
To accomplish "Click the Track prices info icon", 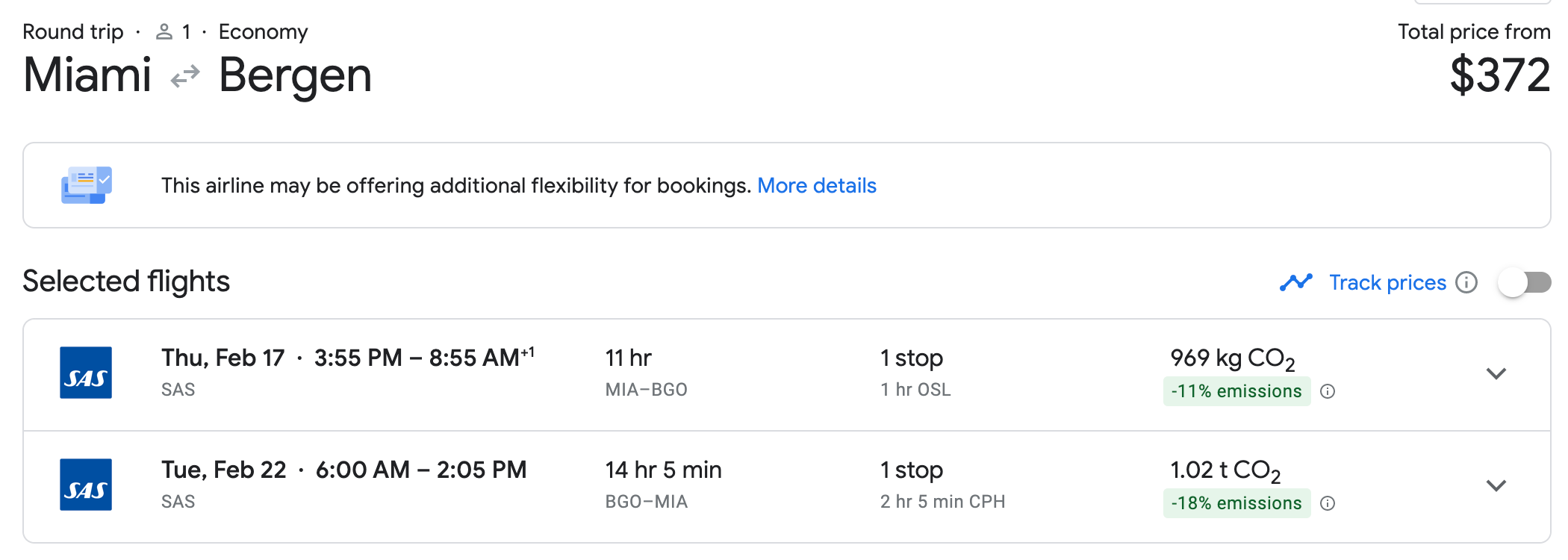I will click(x=1466, y=282).
